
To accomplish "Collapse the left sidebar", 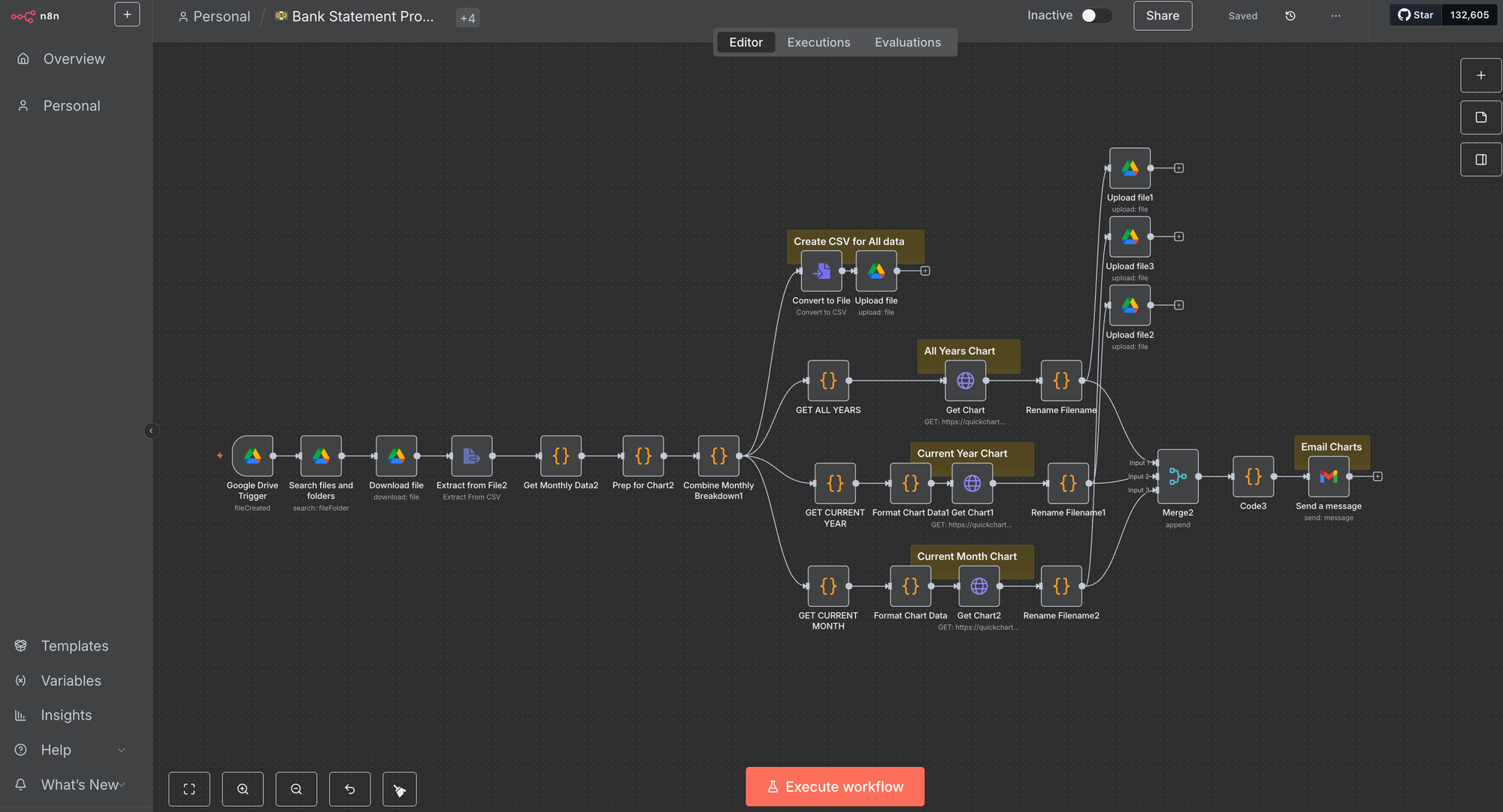I will pyautogui.click(x=151, y=430).
